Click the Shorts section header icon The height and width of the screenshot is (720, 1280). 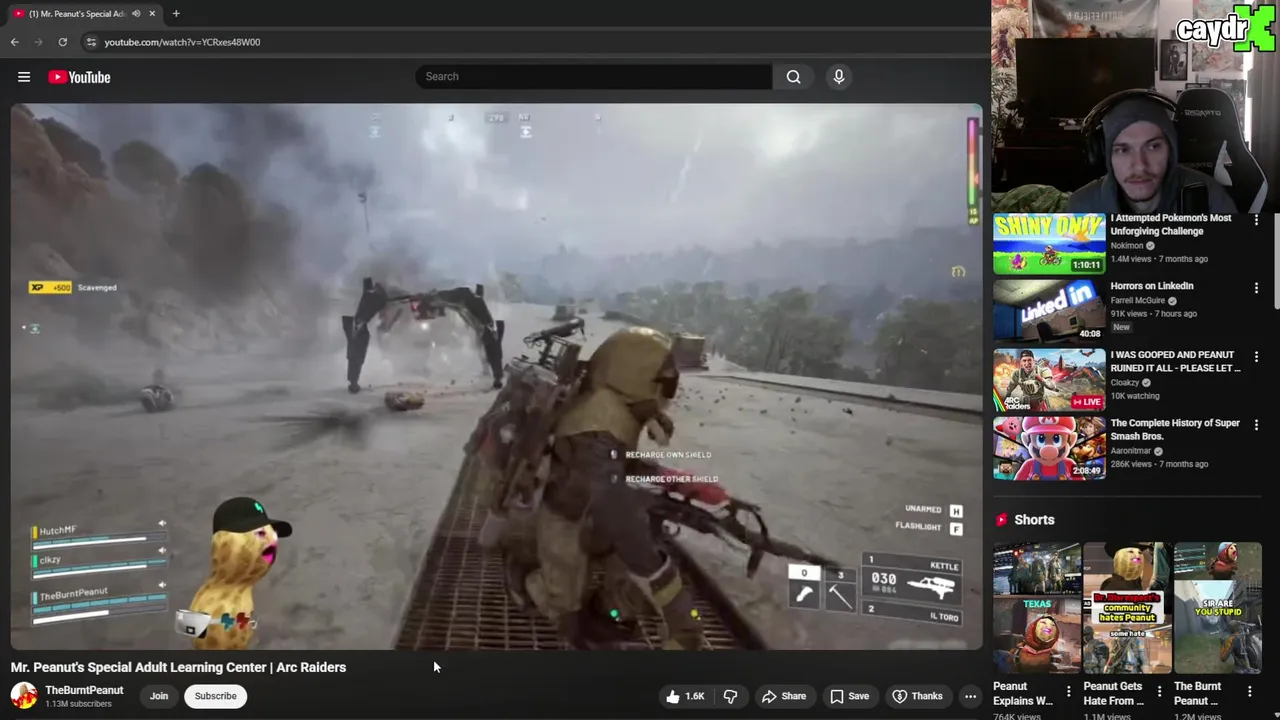pyautogui.click(x=1001, y=520)
